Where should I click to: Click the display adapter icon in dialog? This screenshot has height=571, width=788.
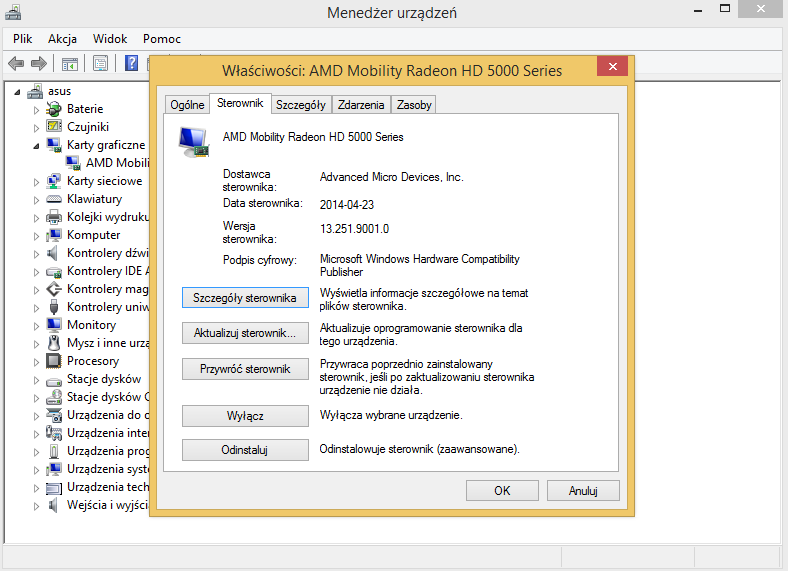click(x=193, y=141)
